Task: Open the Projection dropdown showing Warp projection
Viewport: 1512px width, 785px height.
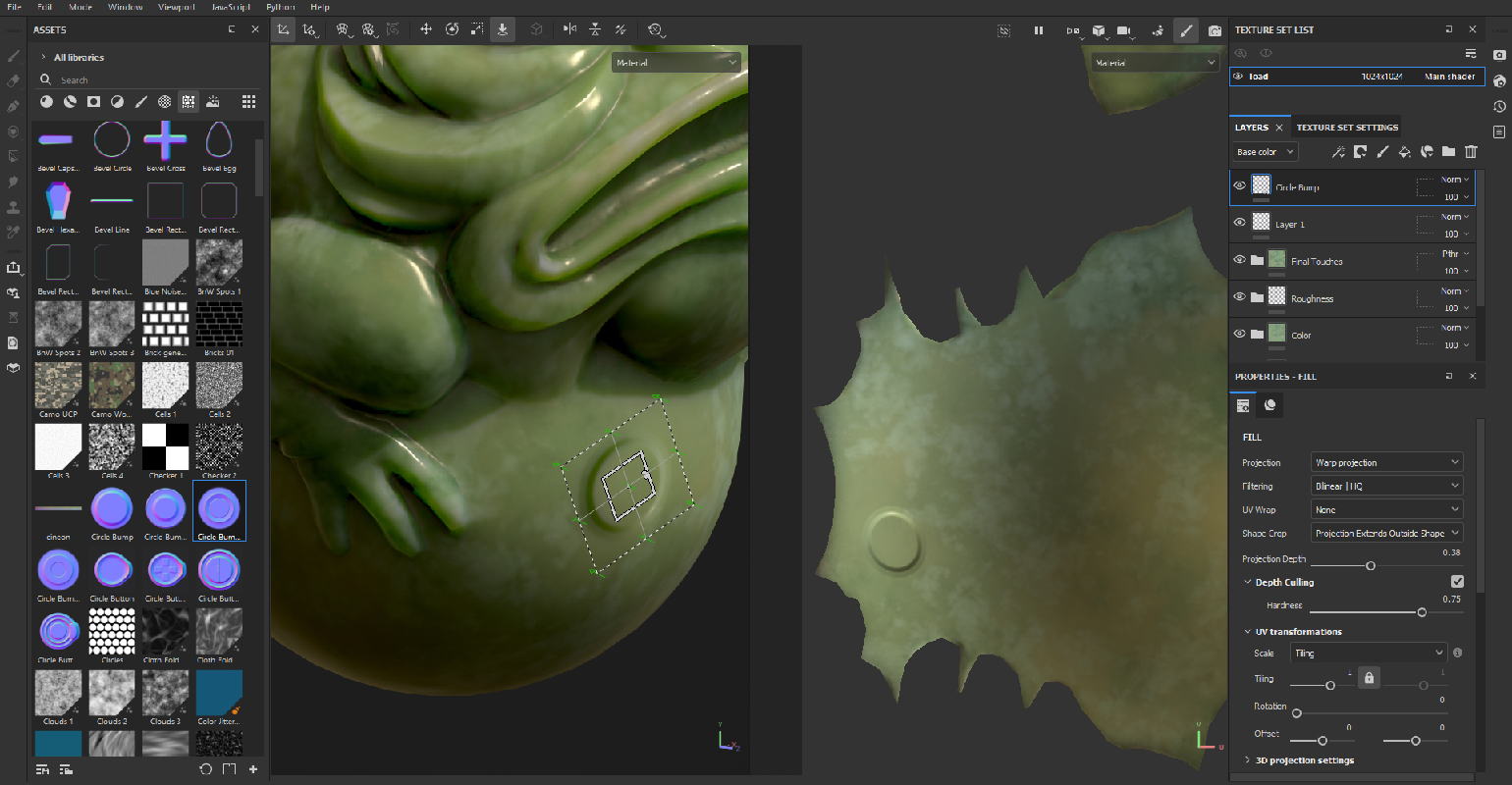Action: [x=1386, y=462]
